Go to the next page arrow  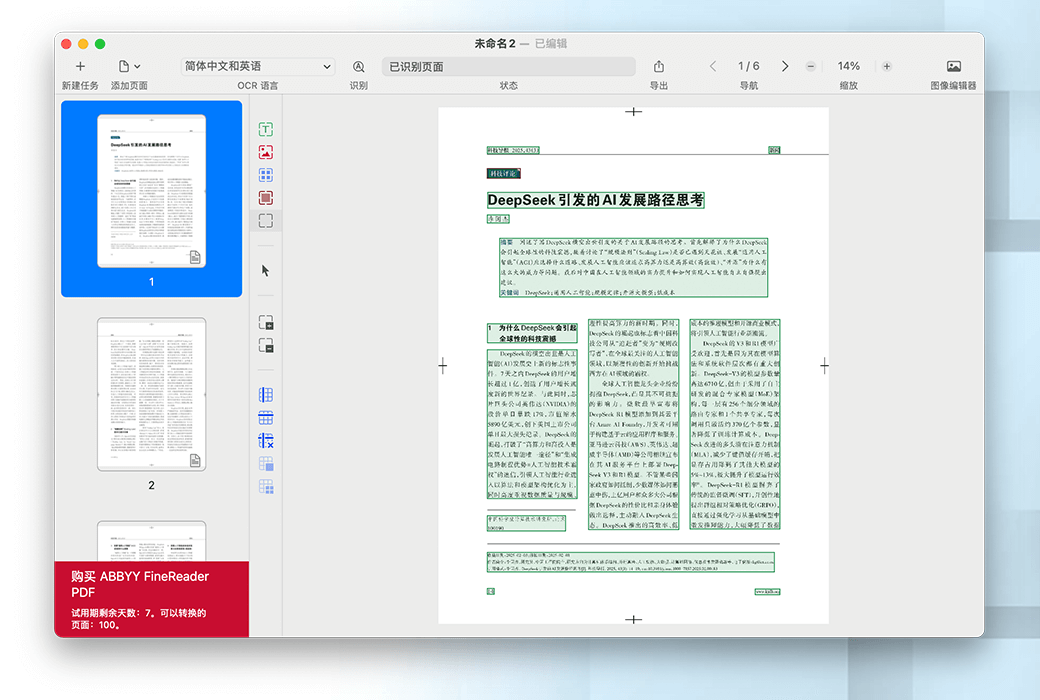(x=785, y=67)
